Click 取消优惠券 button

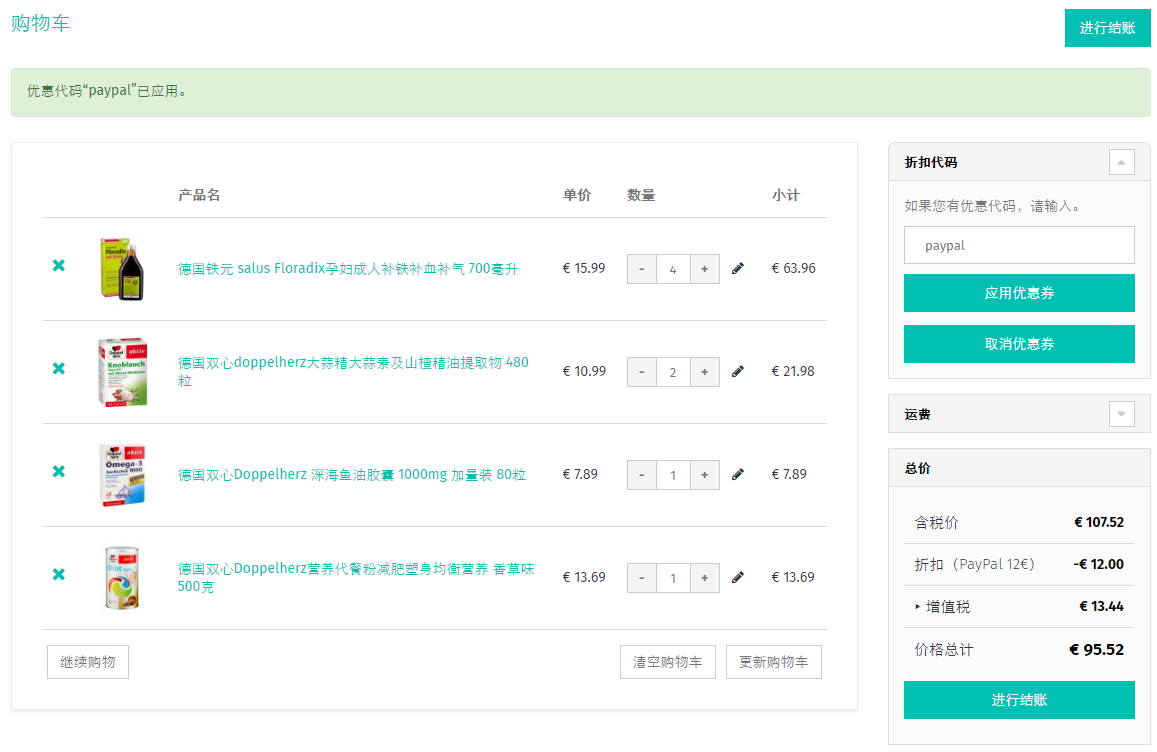1019,344
